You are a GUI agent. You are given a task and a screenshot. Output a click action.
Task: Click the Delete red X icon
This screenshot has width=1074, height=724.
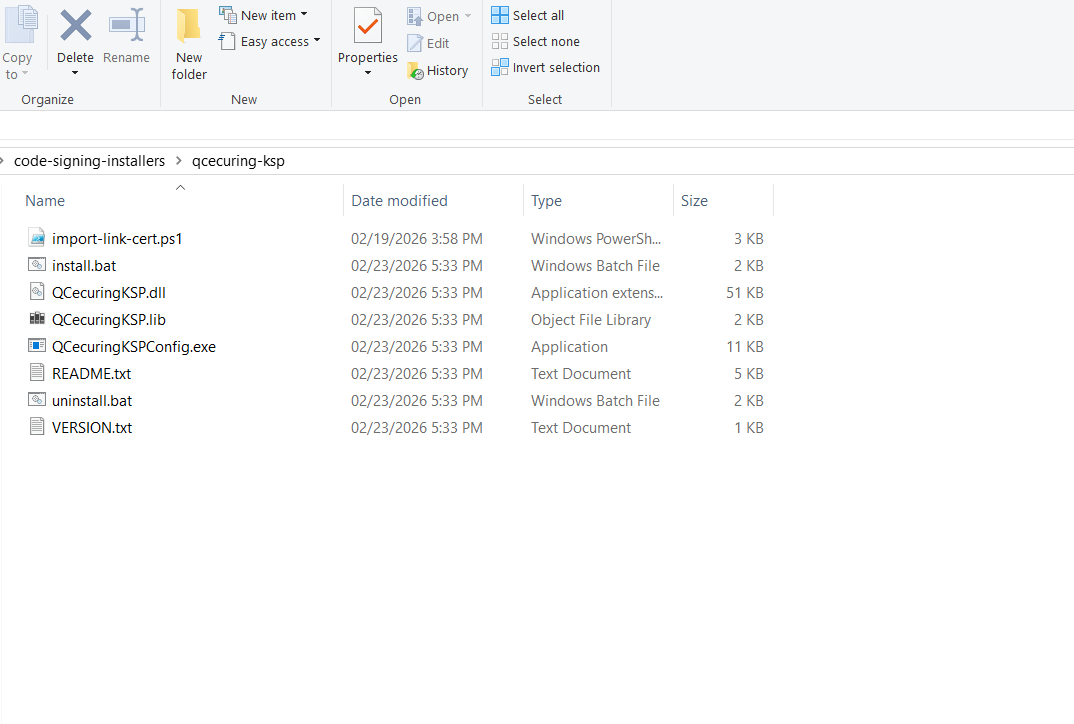point(75,25)
